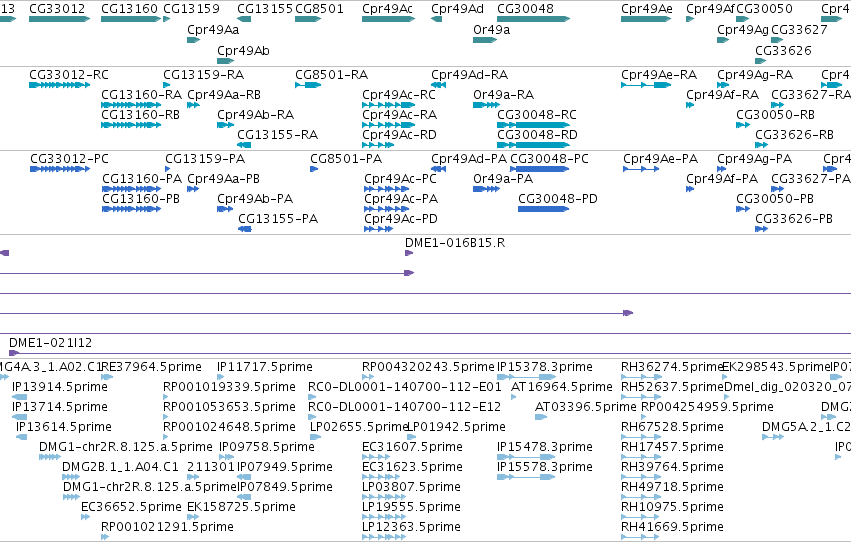Click the Cpr49Ae-PA protein label

(x=661, y=158)
